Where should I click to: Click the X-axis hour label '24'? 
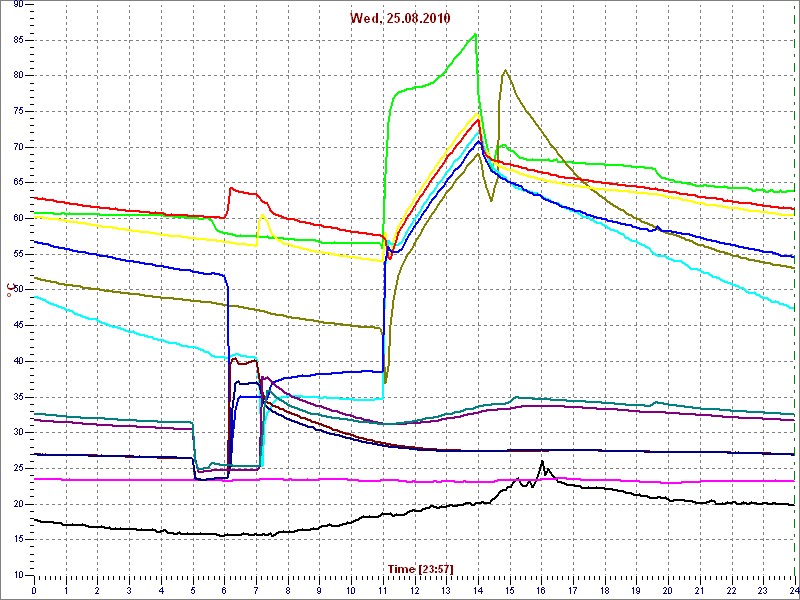point(793,589)
